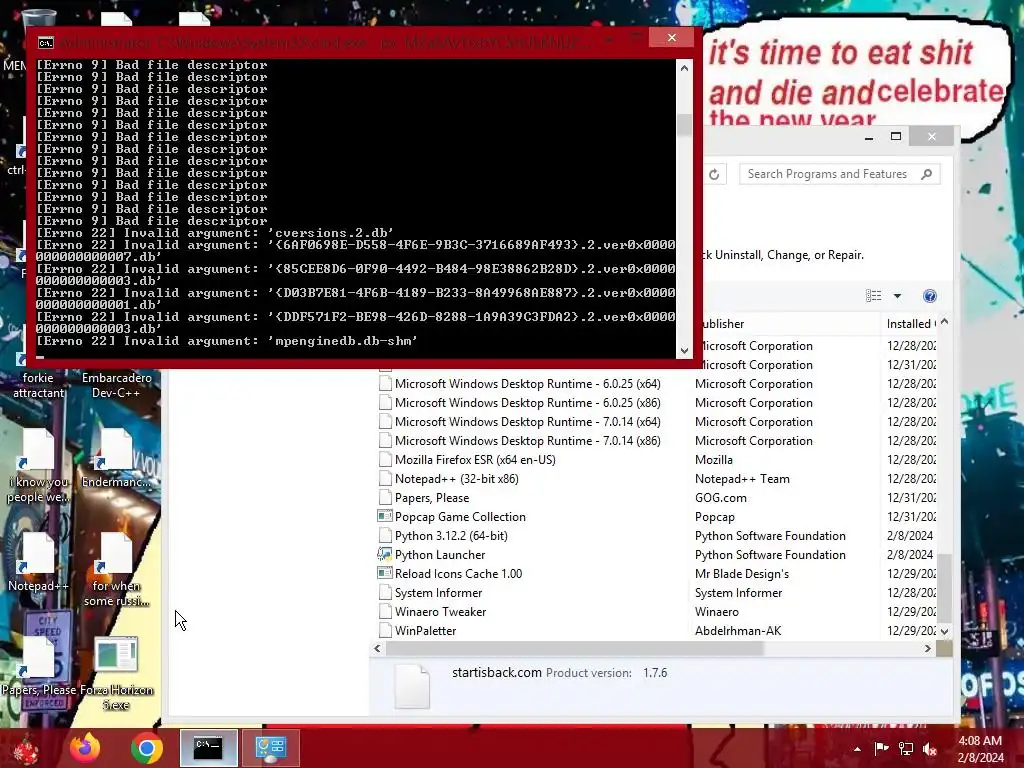Change view icon in Programs and Features

pos(874,296)
